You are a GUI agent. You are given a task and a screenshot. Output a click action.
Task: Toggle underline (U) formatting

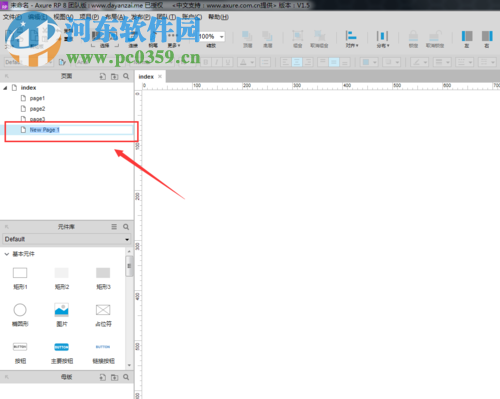pyautogui.click(x=228, y=62)
